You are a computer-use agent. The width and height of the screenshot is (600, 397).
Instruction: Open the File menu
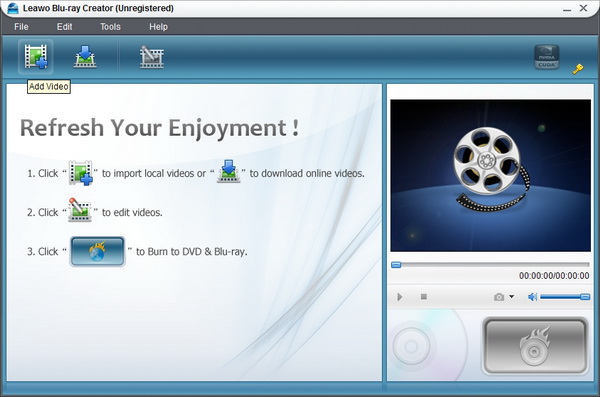point(21,27)
